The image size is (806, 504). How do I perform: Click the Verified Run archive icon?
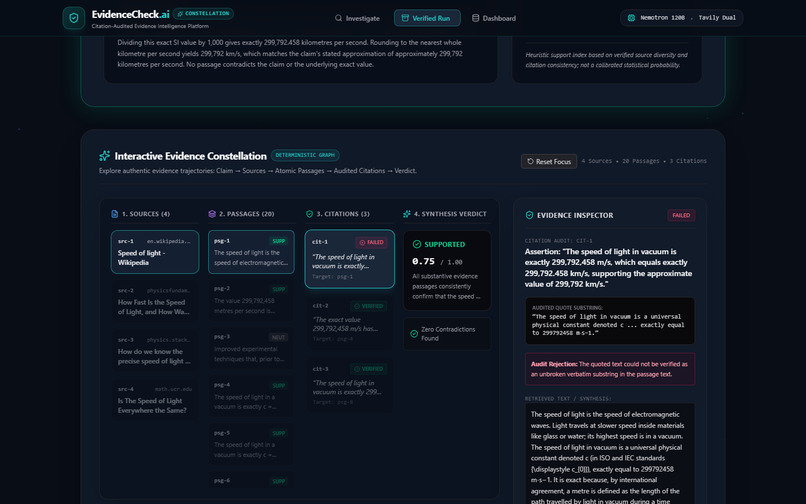pos(405,18)
